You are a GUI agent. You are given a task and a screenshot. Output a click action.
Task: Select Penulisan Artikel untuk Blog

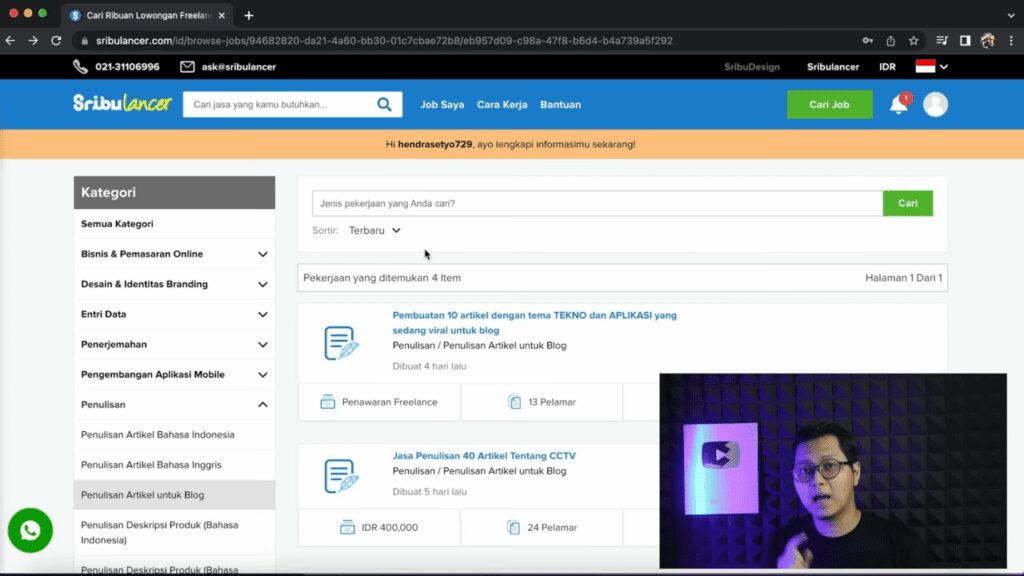pyautogui.click(x=174, y=494)
